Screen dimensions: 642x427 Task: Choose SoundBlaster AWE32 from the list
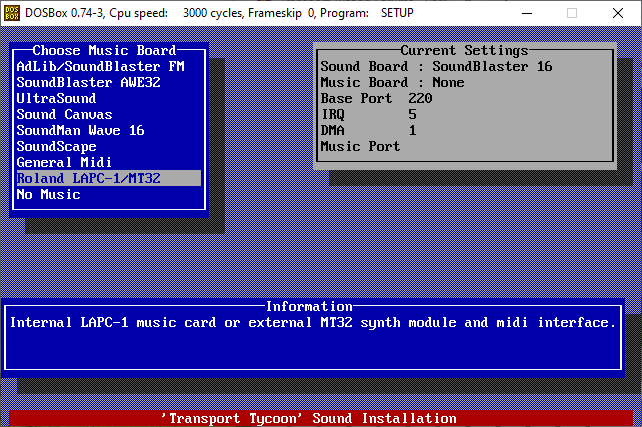pos(88,82)
